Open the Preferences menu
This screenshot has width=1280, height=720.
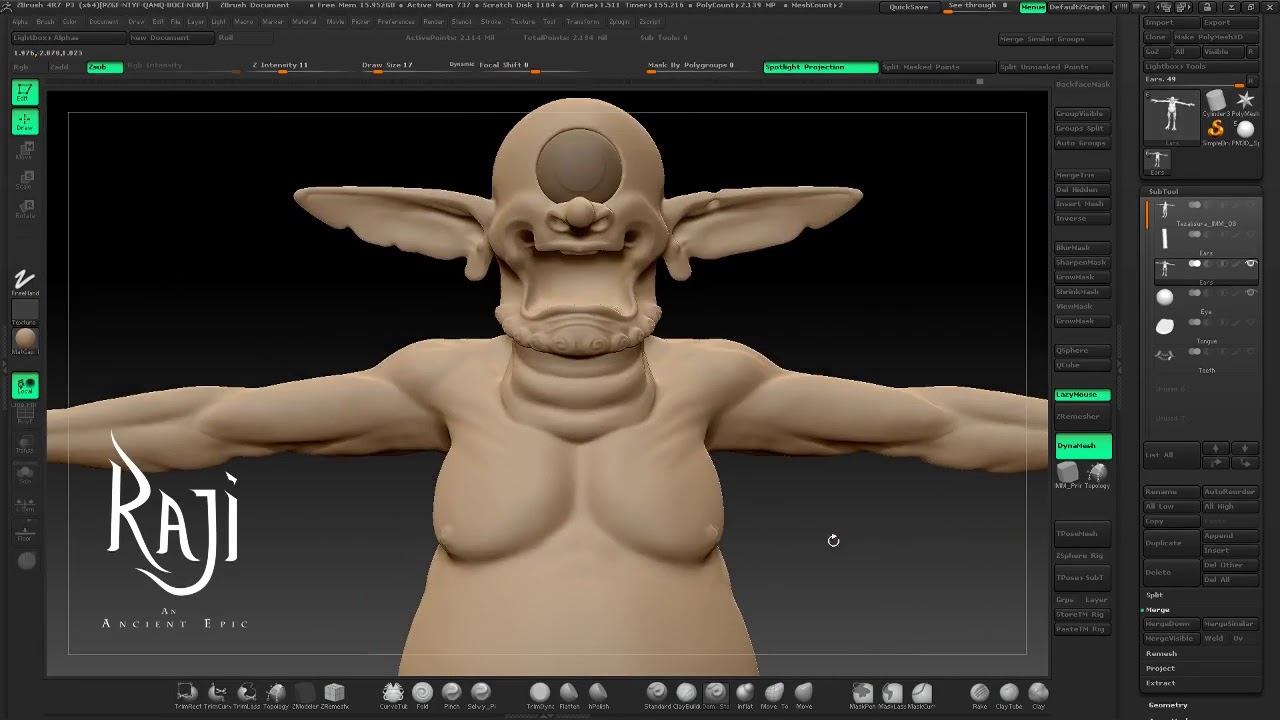[396, 22]
